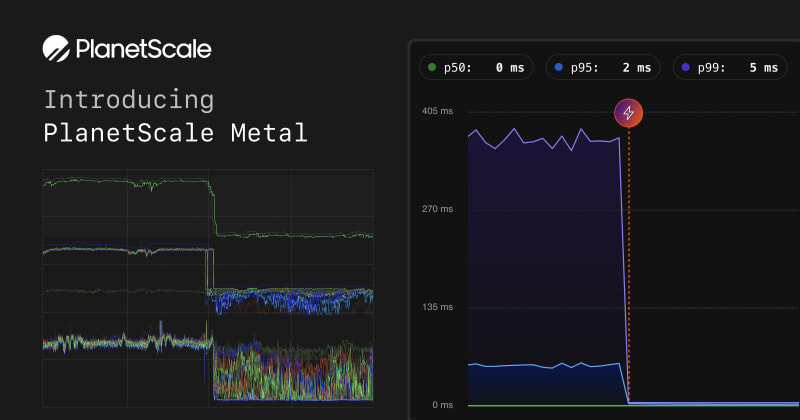Click the green p50 legend dot
The width and height of the screenshot is (800, 420).
point(432,68)
